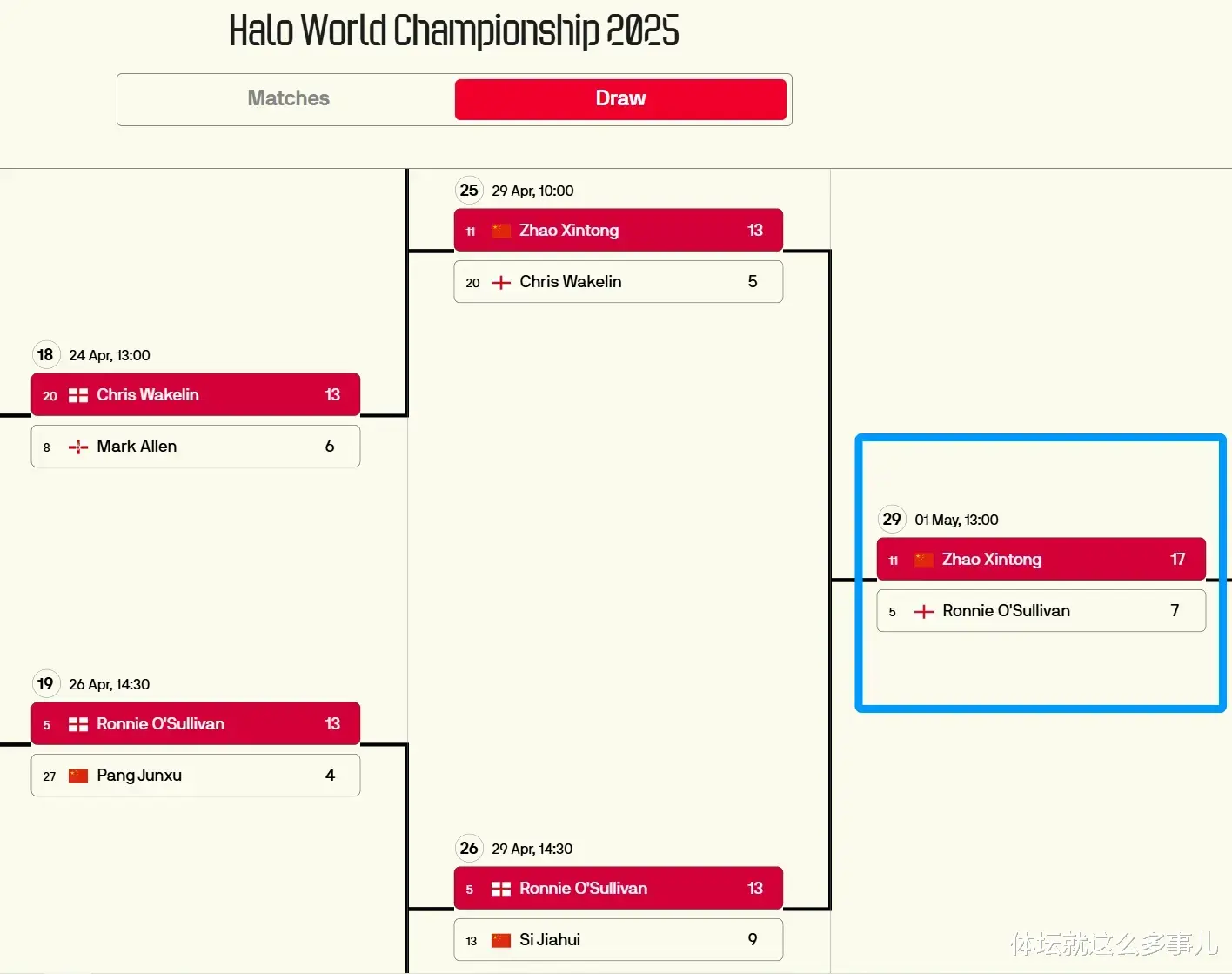
Task: Click England flag beside Ronnie O'Sullivan, match 19
Action: [x=78, y=724]
